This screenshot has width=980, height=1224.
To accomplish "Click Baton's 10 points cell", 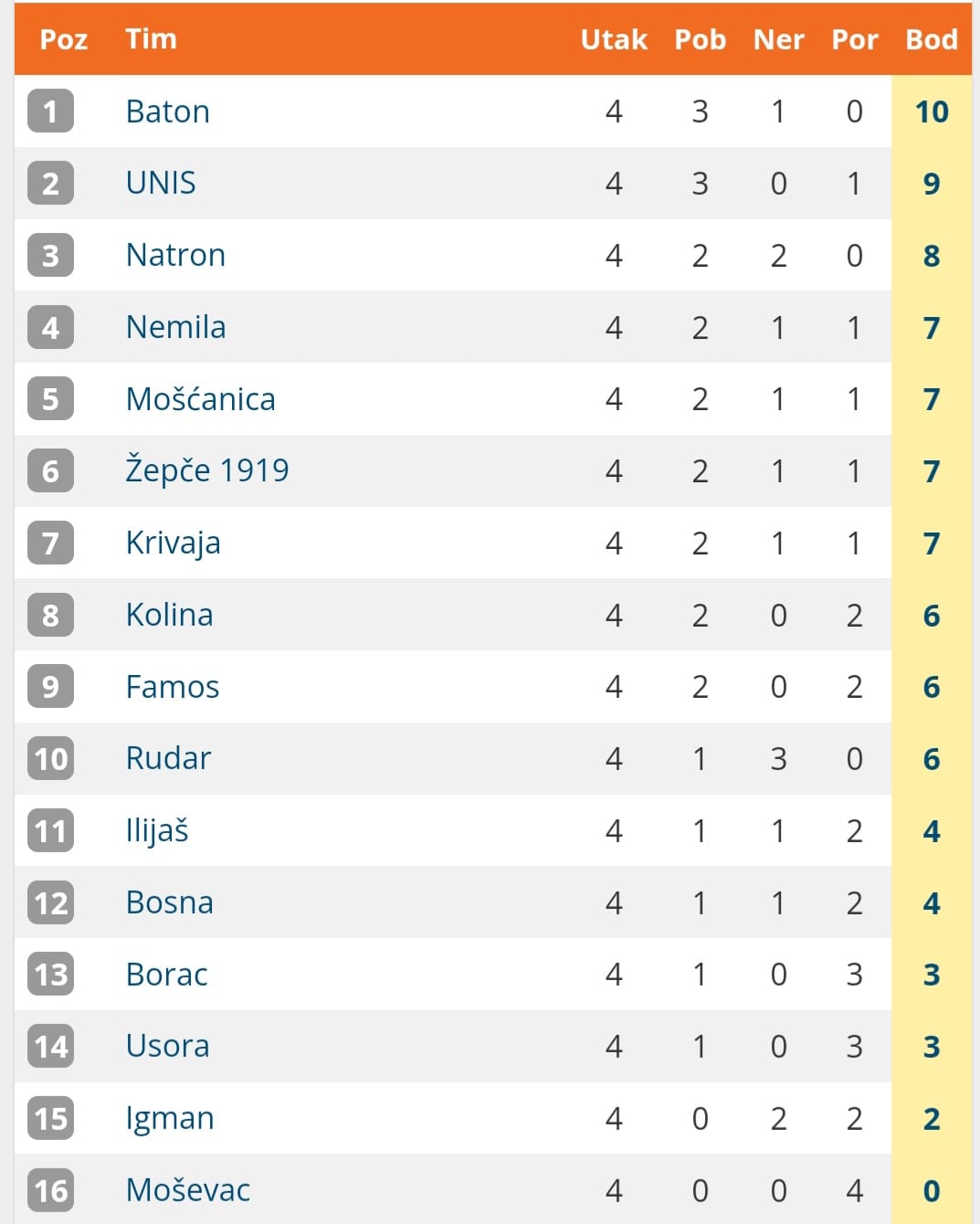I will (932, 111).
